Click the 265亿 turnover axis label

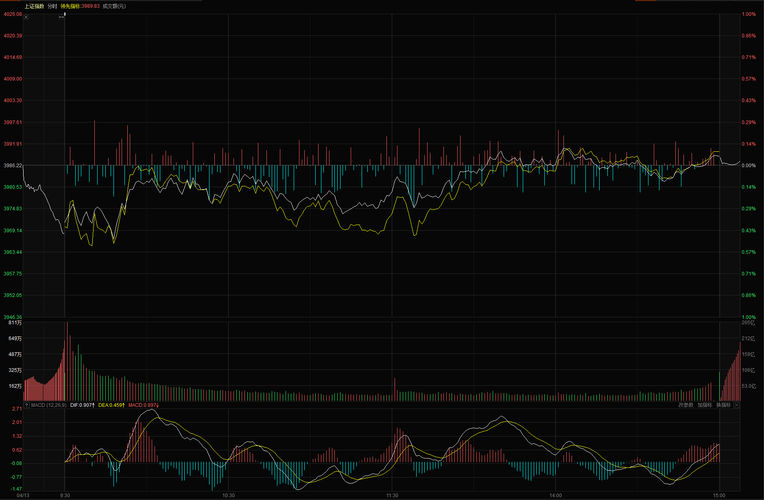pos(748,323)
